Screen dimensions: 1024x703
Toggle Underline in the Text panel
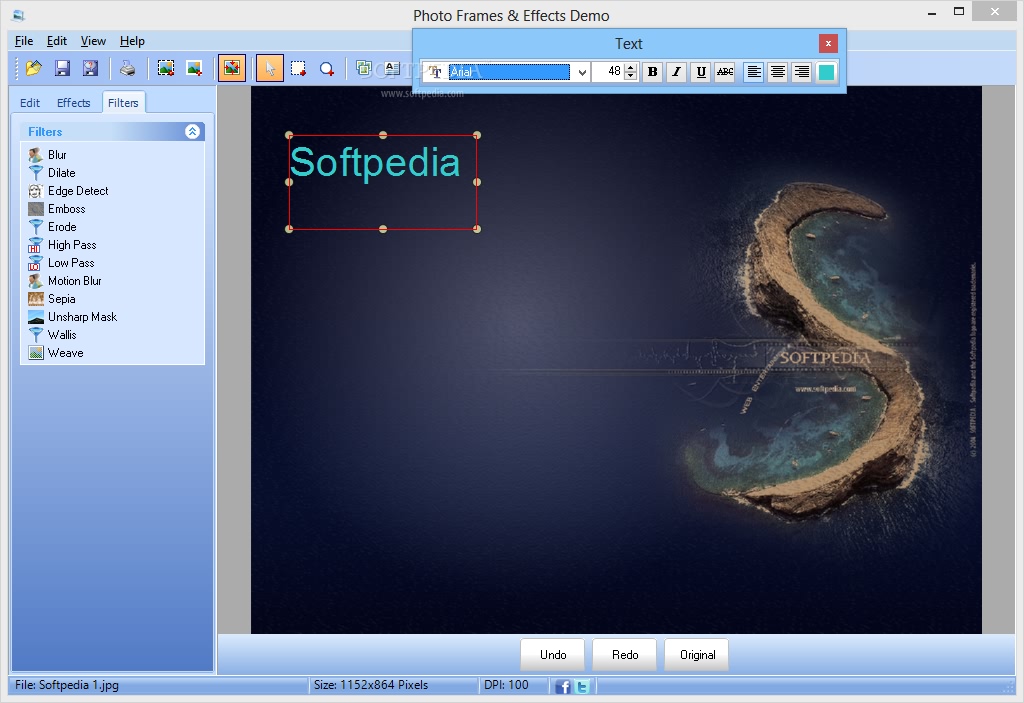click(x=701, y=72)
